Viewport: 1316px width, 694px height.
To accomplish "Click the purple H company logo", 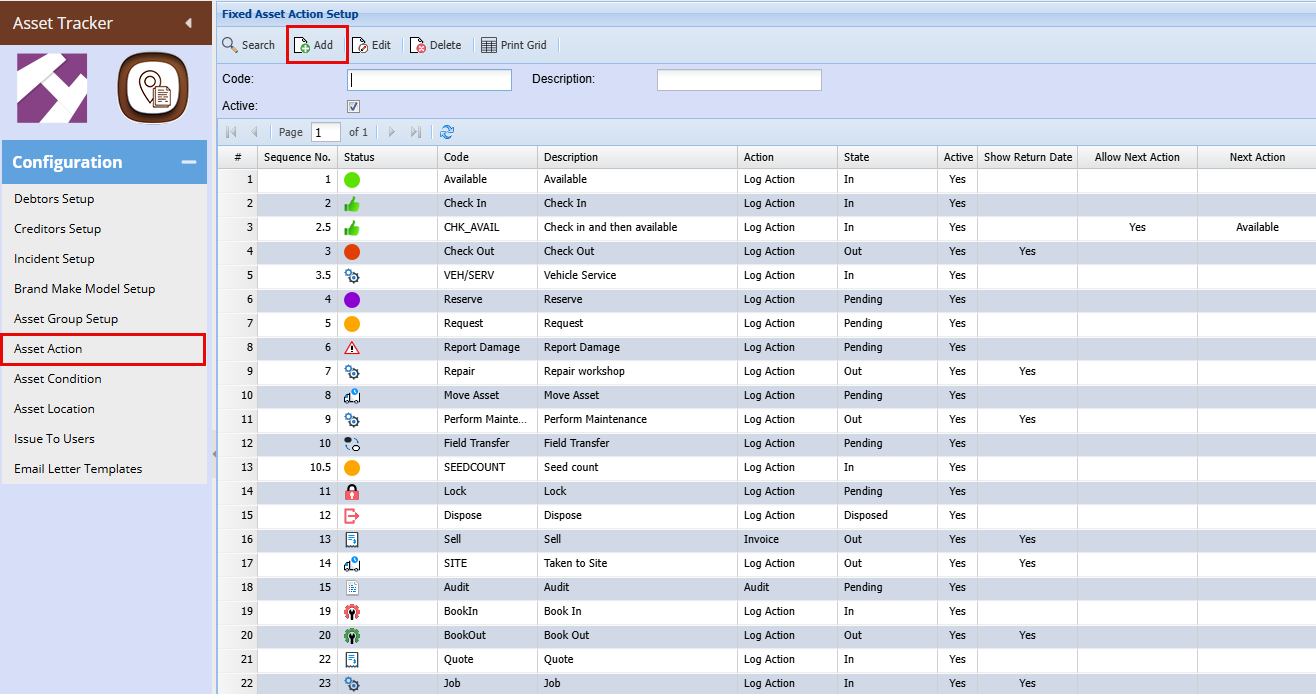I will click(x=52, y=88).
